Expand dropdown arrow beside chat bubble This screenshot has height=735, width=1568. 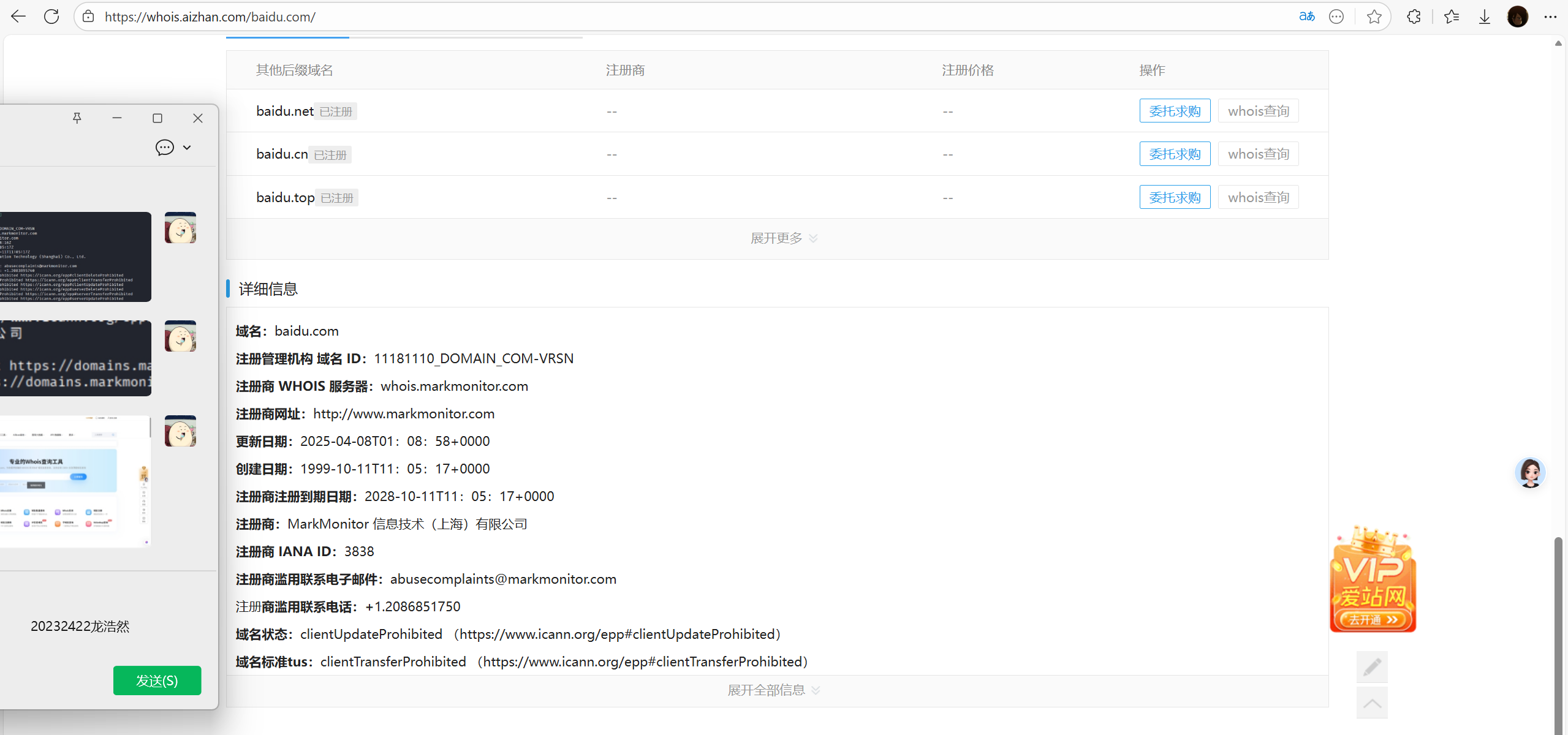[187, 148]
